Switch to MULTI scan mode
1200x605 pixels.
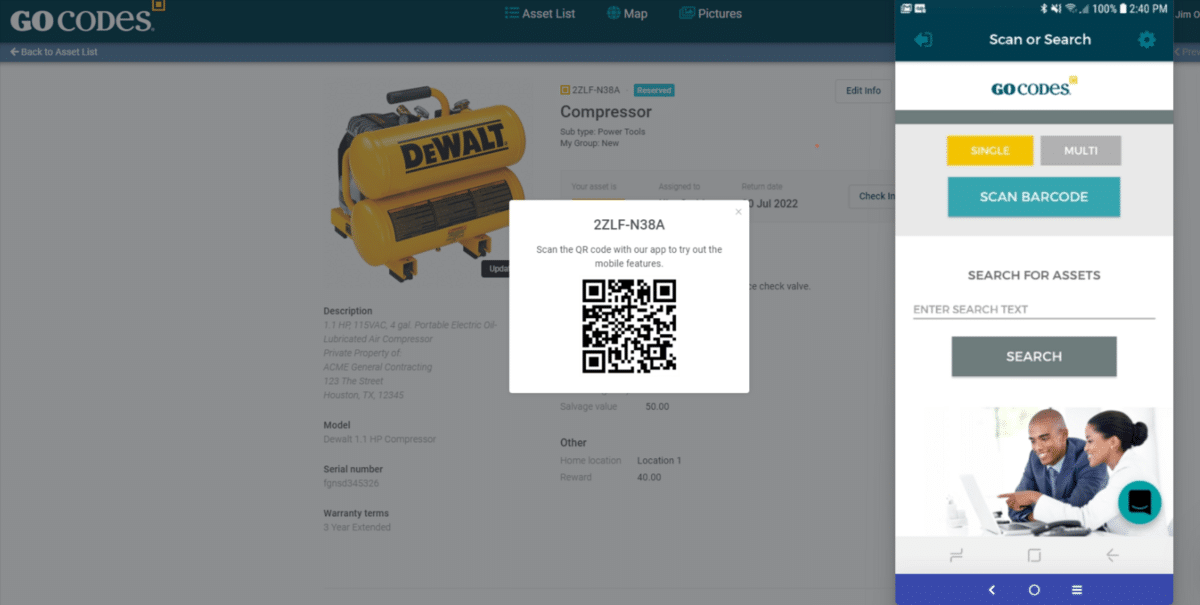(1080, 151)
